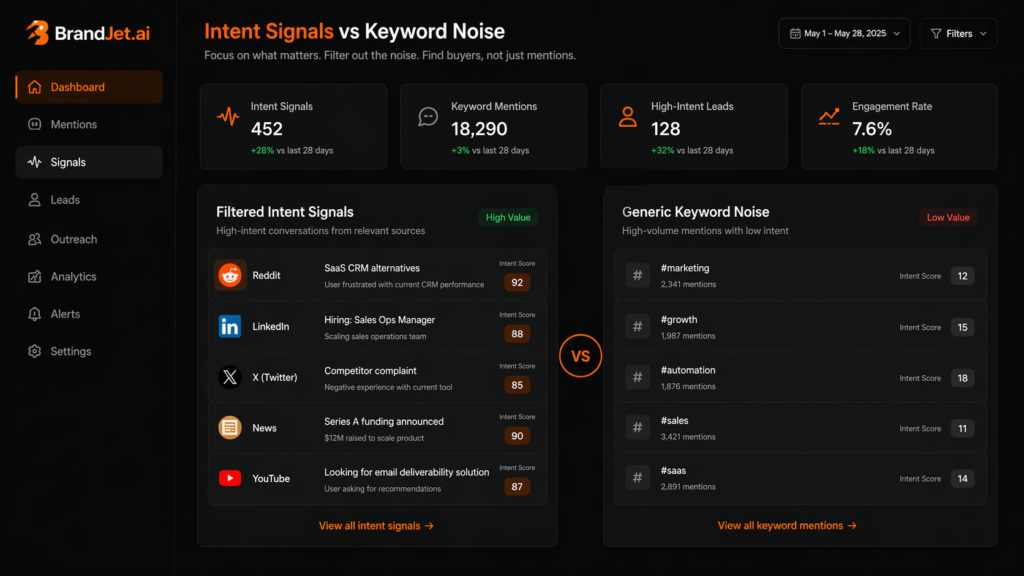Viewport: 1024px width, 576px height.
Task: Click Looking for email deliverability solution
Action: [x=407, y=472]
